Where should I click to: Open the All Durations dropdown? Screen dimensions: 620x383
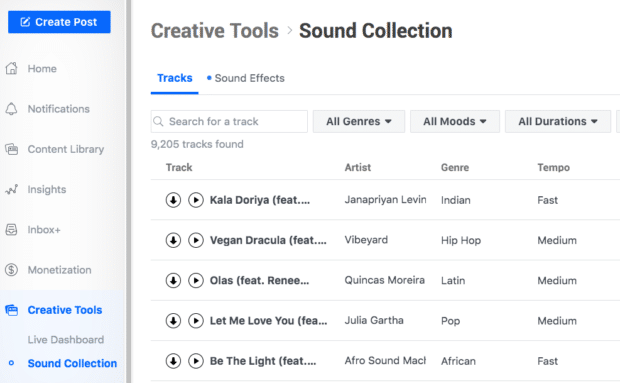click(x=558, y=121)
